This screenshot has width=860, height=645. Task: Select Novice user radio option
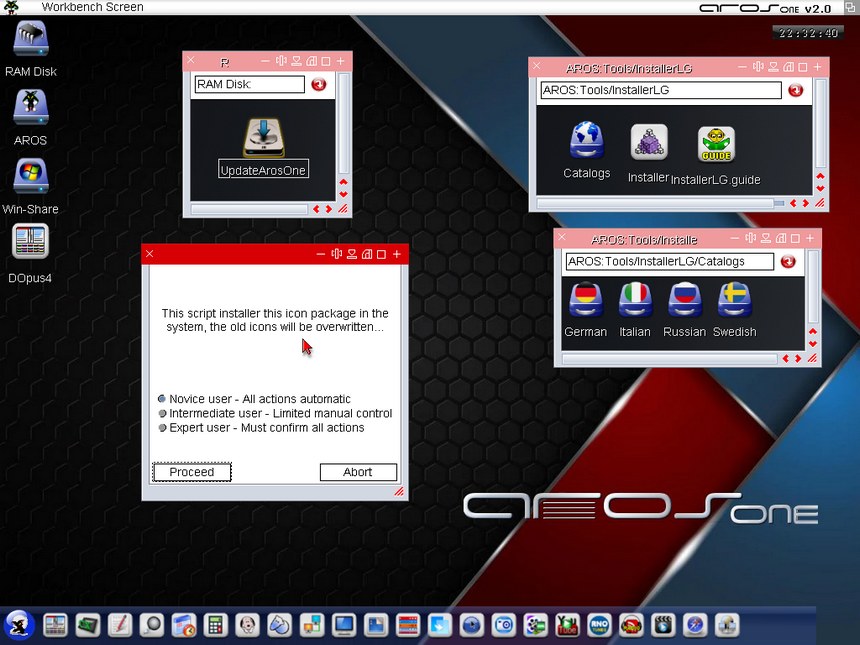coord(163,399)
